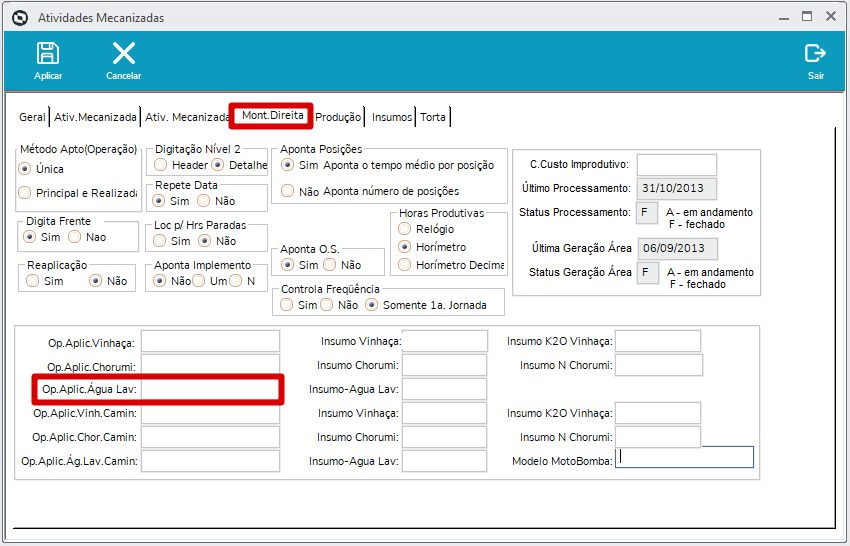Open the Insumos tab

coord(391,117)
